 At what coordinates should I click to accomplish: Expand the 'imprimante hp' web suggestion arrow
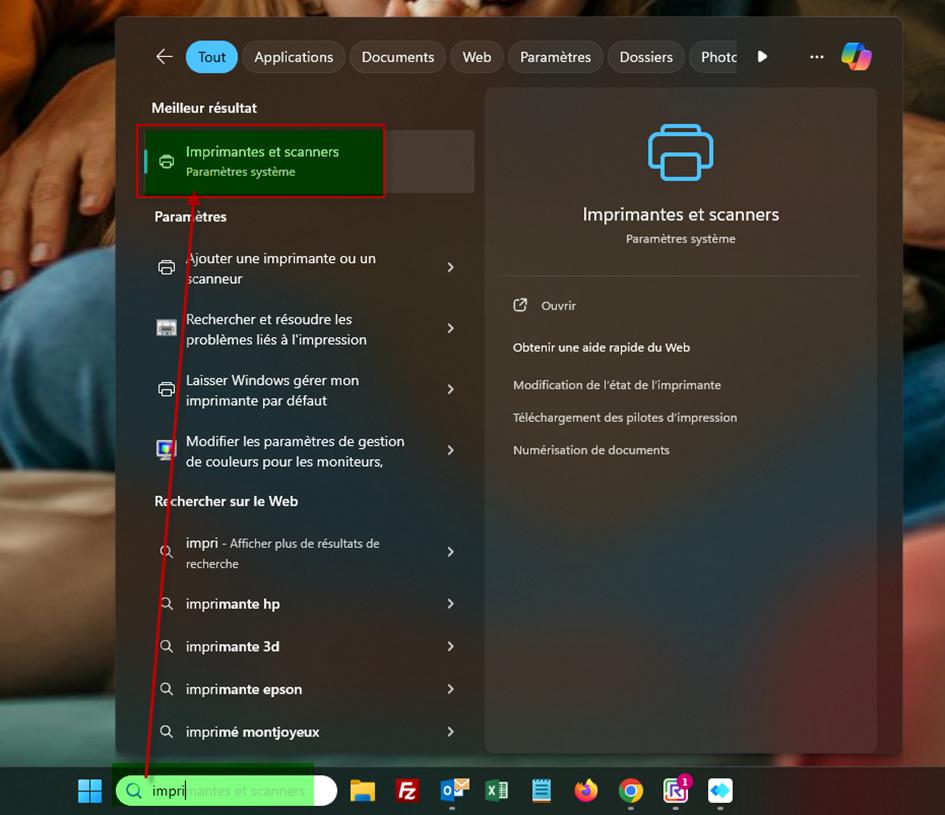(x=451, y=604)
